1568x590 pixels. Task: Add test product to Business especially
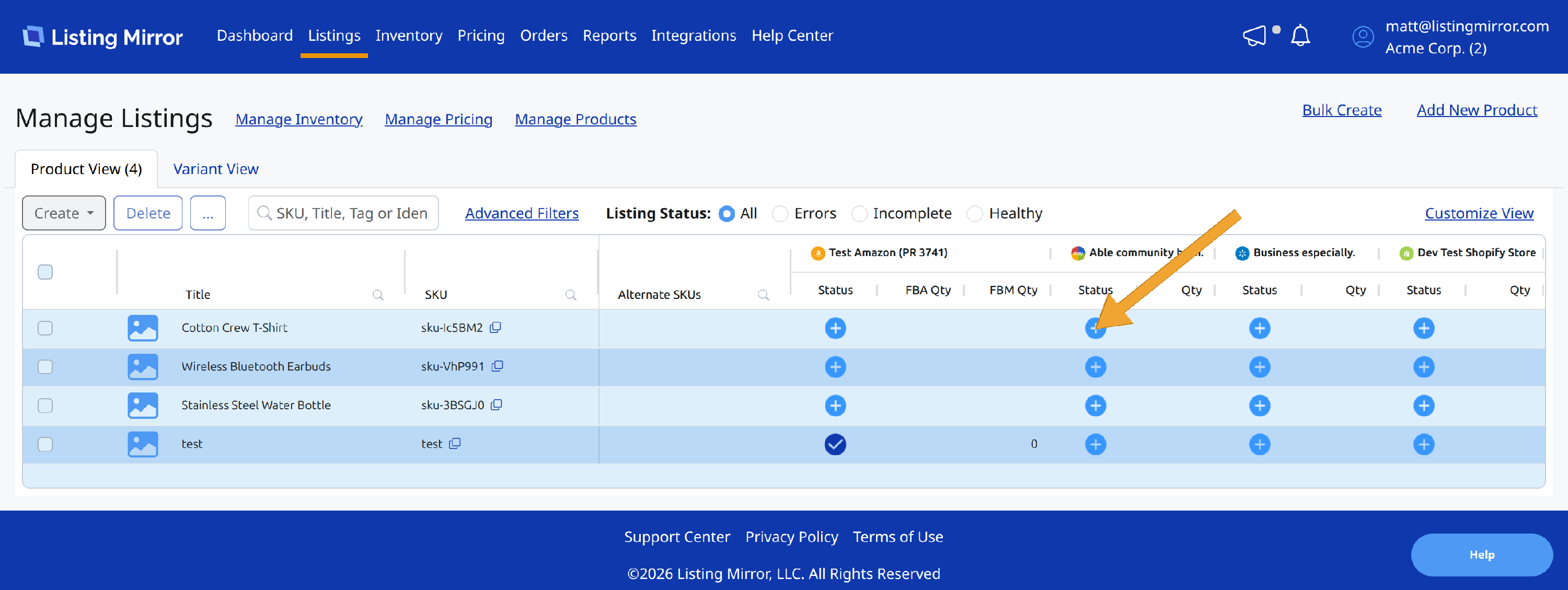[1260, 445]
